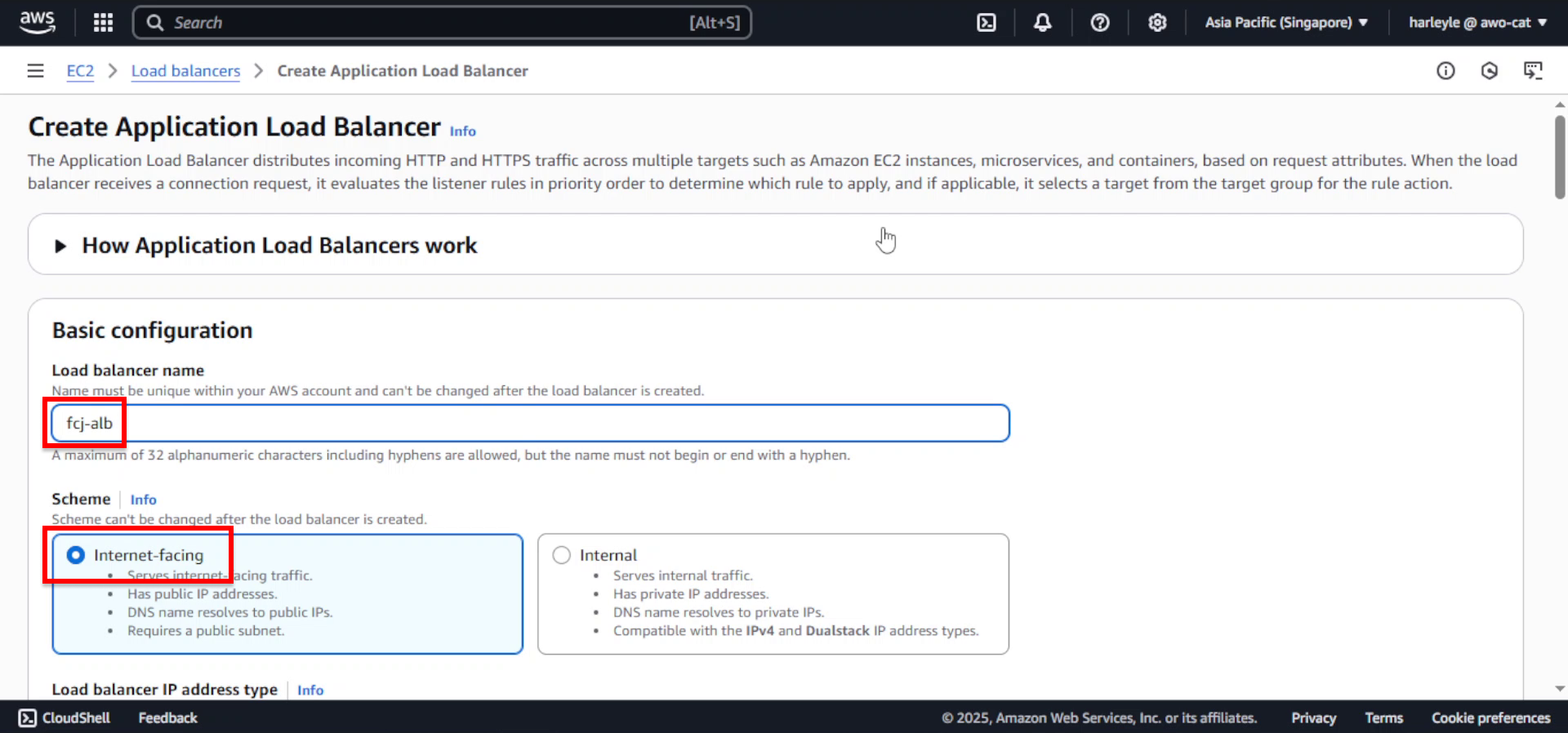Click the scrollbar up arrow

point(1560,104)
